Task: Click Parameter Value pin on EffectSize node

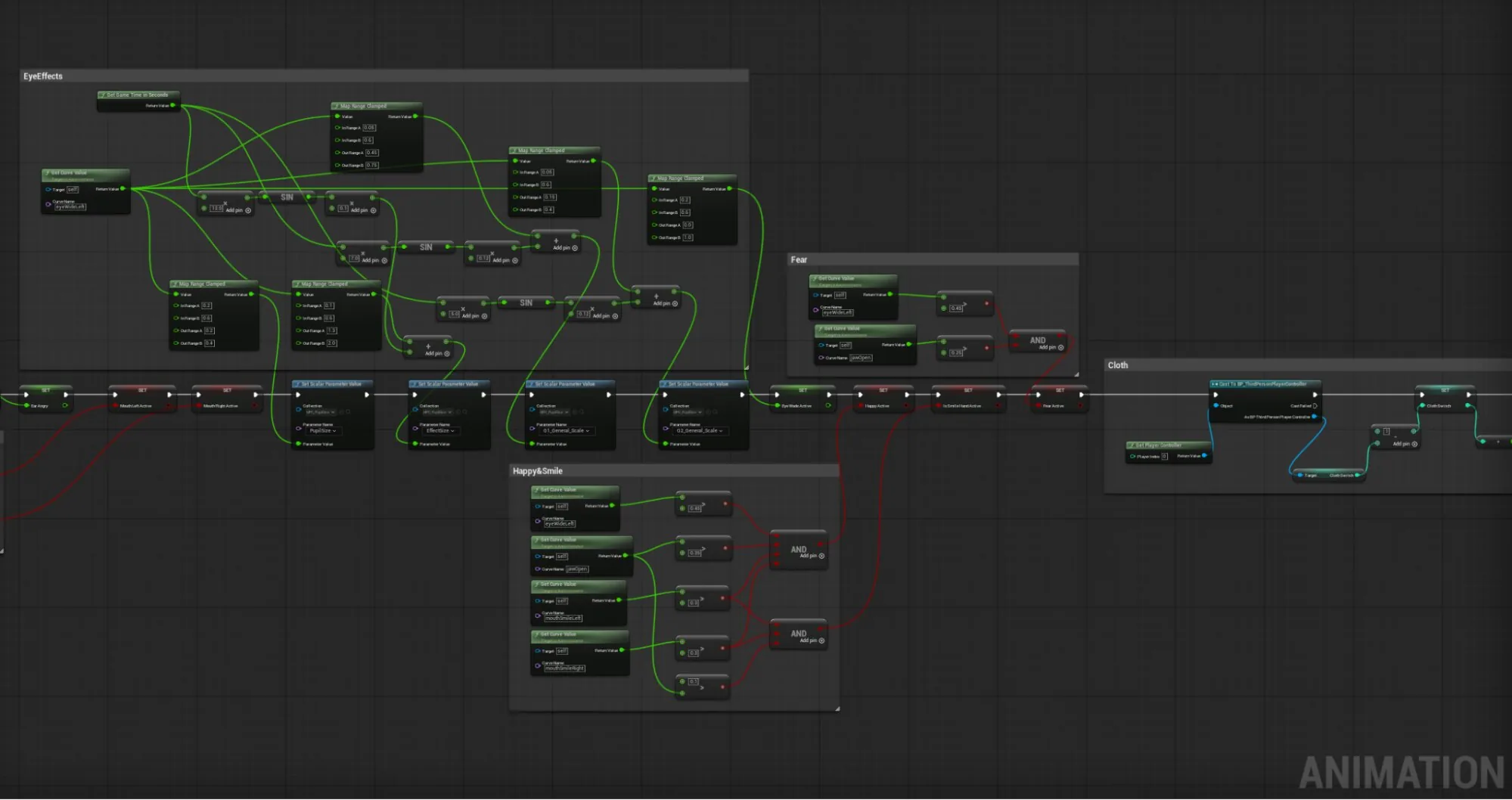Action: tap(414, 444)
